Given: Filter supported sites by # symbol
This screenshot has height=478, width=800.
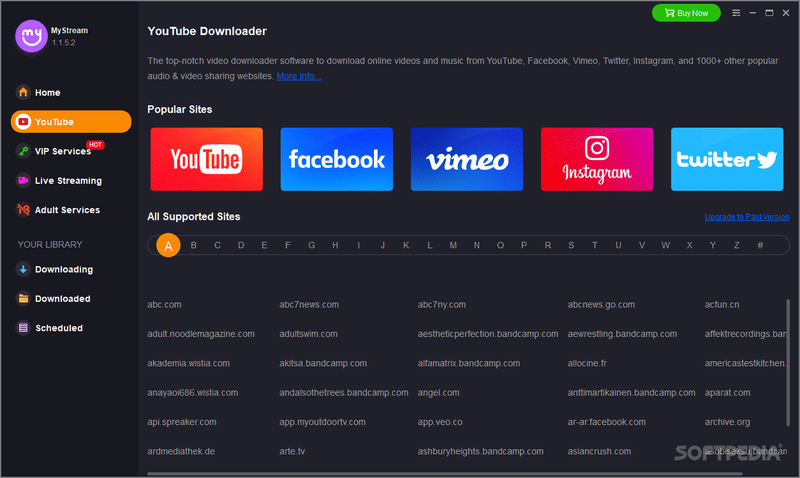Looking at the screenshot, I should tap(760, 245).
